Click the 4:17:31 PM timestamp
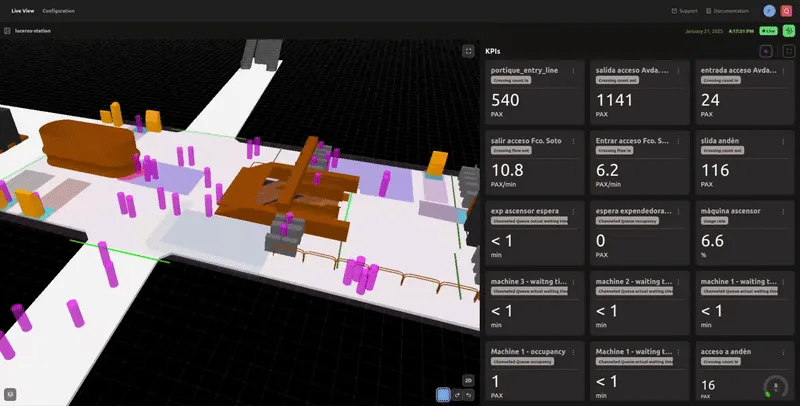The width and height of the screenshot is (800, 406). click(741, 31)
